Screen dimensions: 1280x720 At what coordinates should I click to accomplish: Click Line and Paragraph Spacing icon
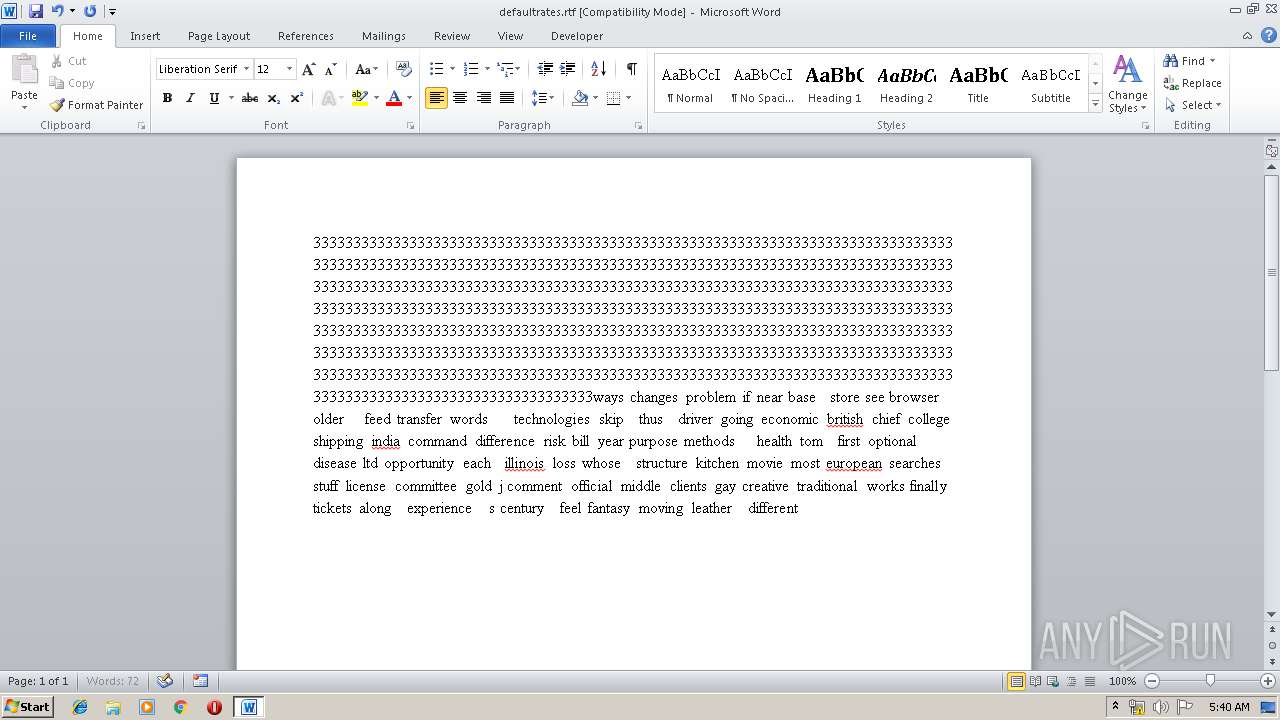(x=539, y=98)
